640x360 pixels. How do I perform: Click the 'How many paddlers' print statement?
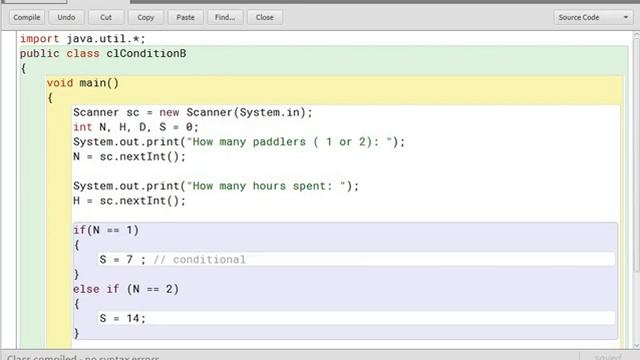pos(239,142)
